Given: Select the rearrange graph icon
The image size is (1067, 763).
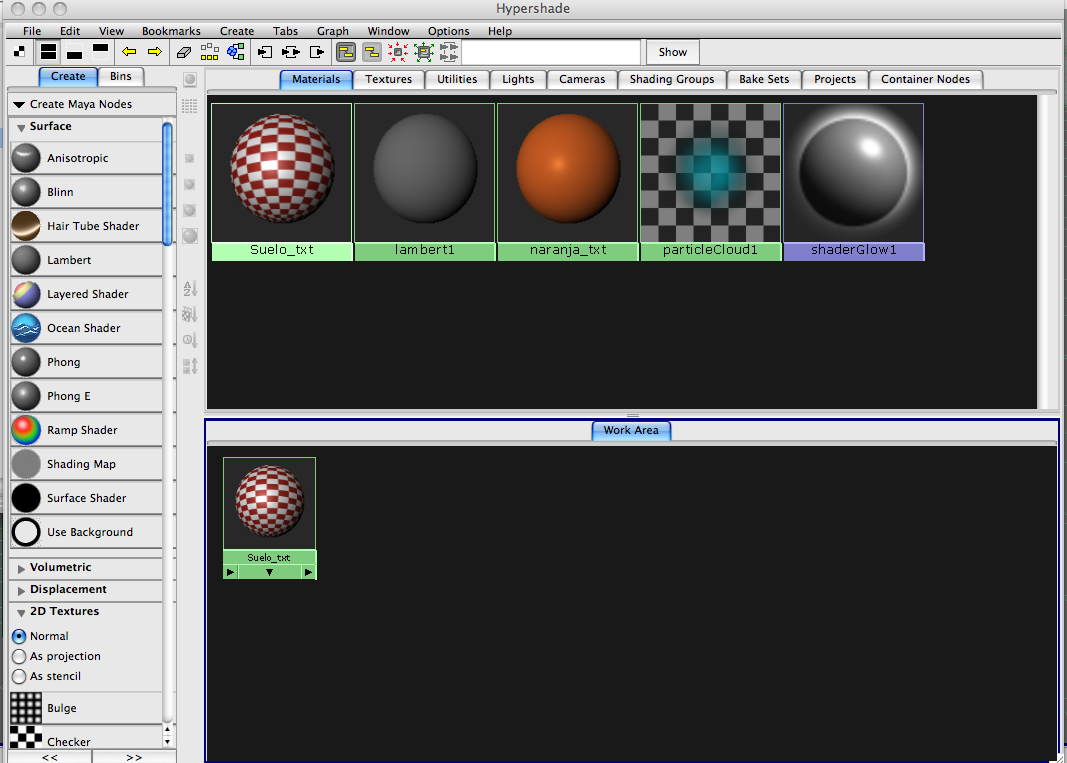Looking at the screenshot, I should [207, 51].
